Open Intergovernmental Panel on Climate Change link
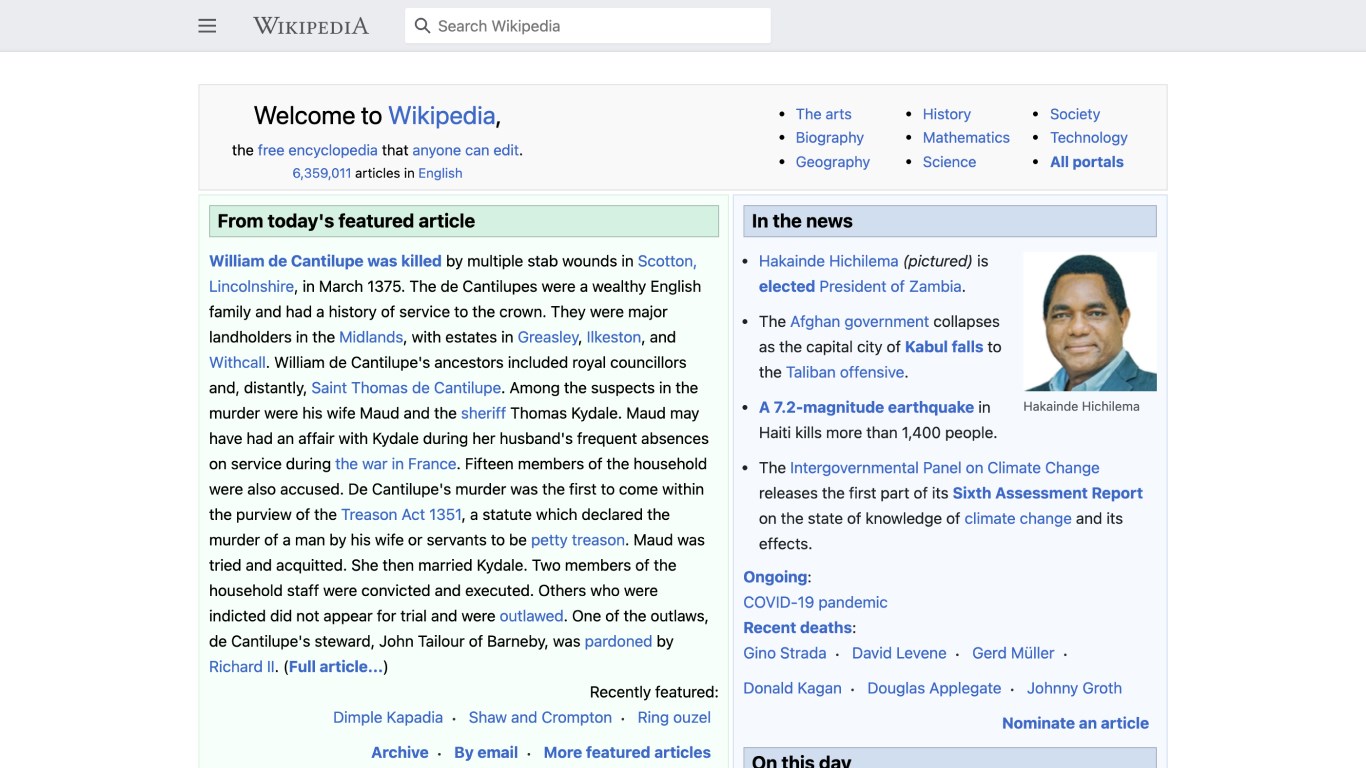 (x=944, y=468)
